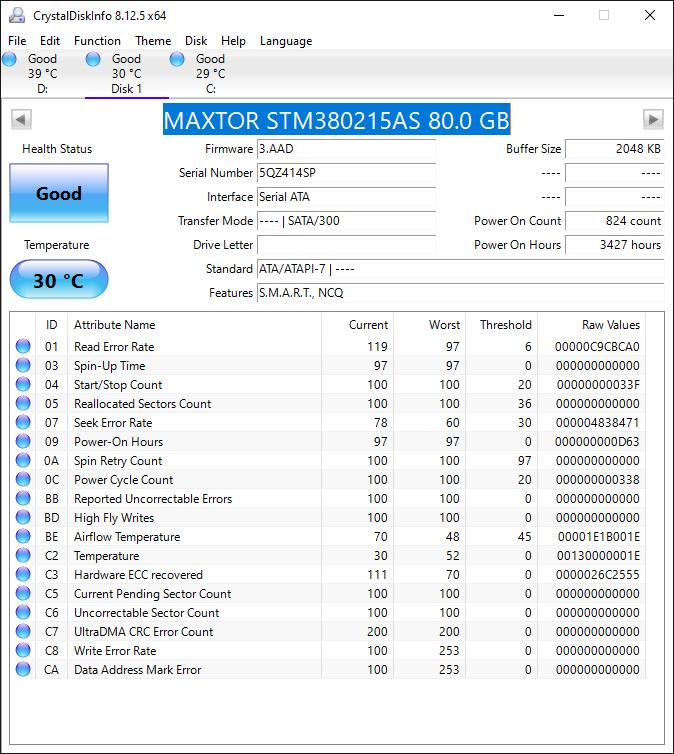Click the Features field S.M.A.R.T., NCQ
This screenshot has width=674, height=754.
[461, 293]
